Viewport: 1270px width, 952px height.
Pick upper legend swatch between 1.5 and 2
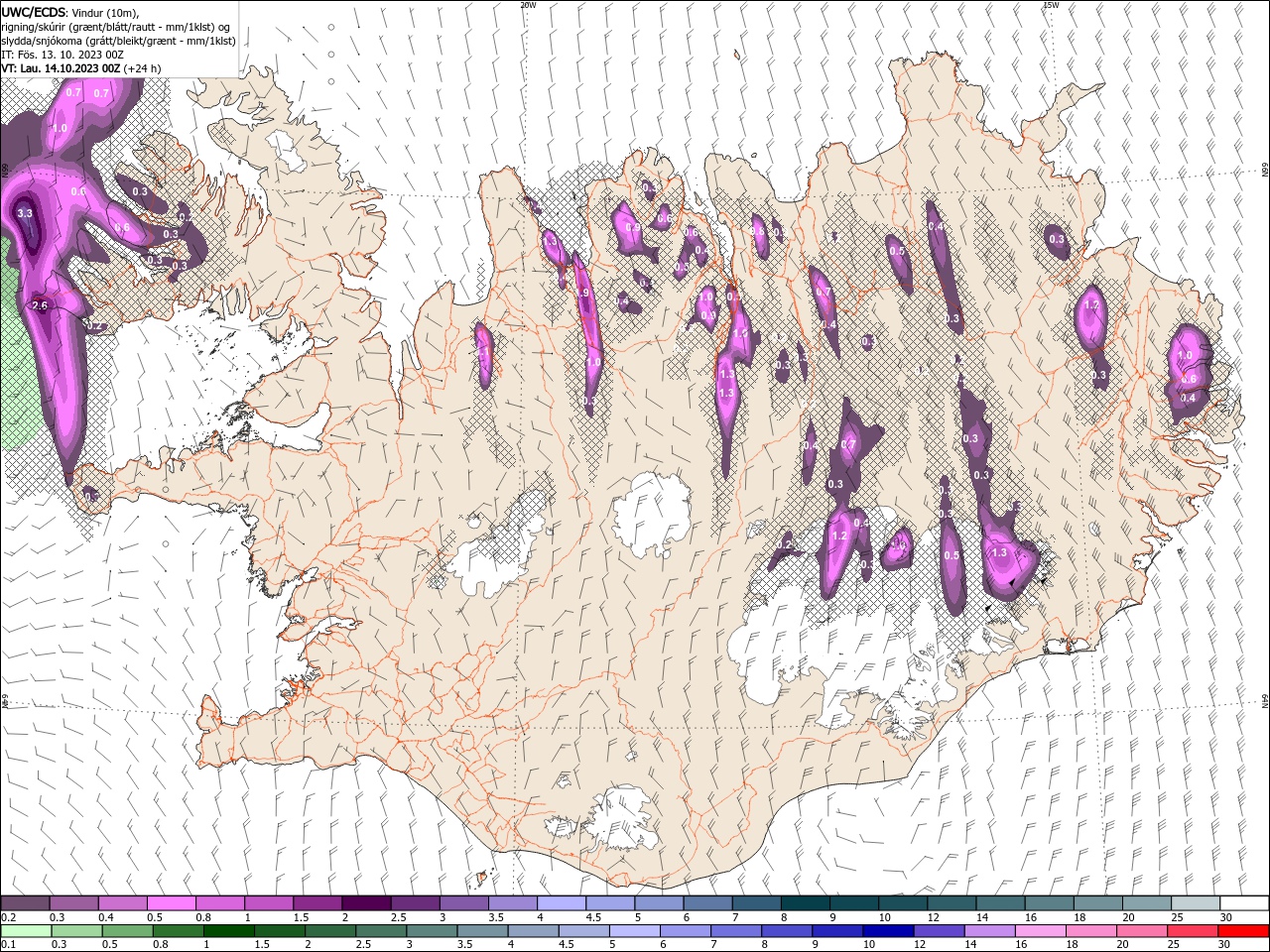(x=317, y=902)
